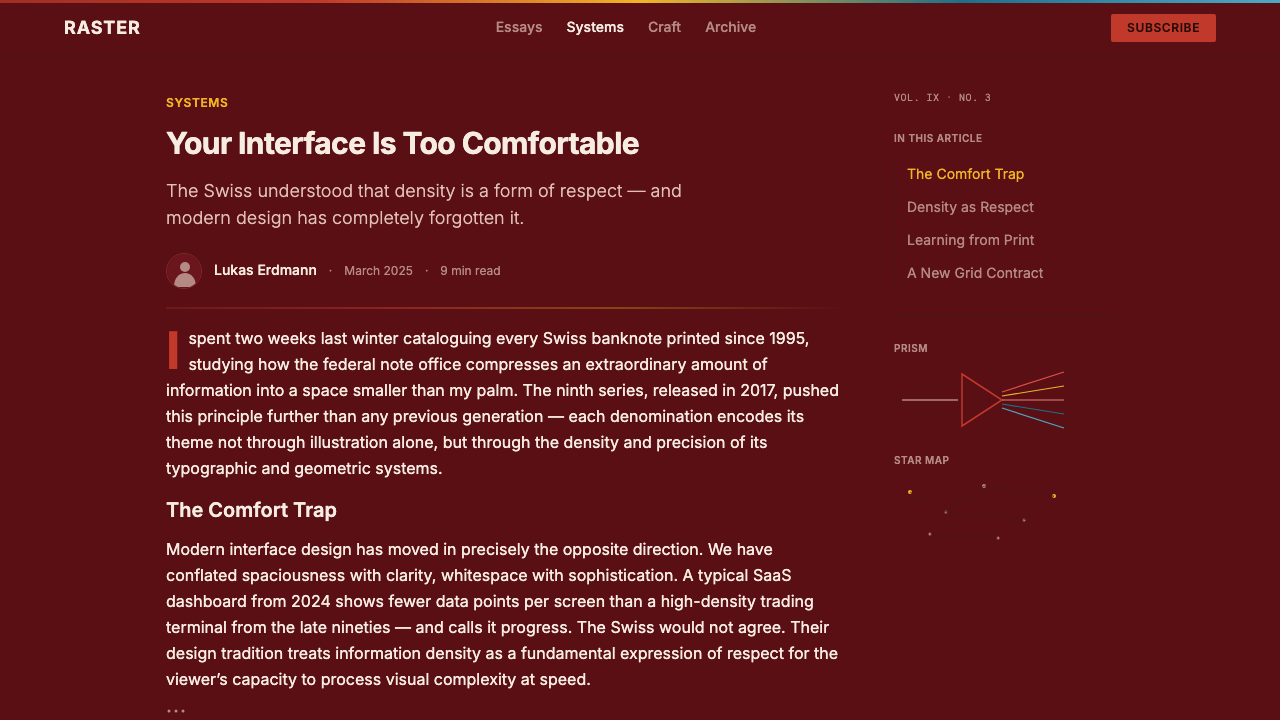Viewport: 1280px width, 720px height.
Task: Jump to Density as Respect section
Action: (x=970, y=207)
